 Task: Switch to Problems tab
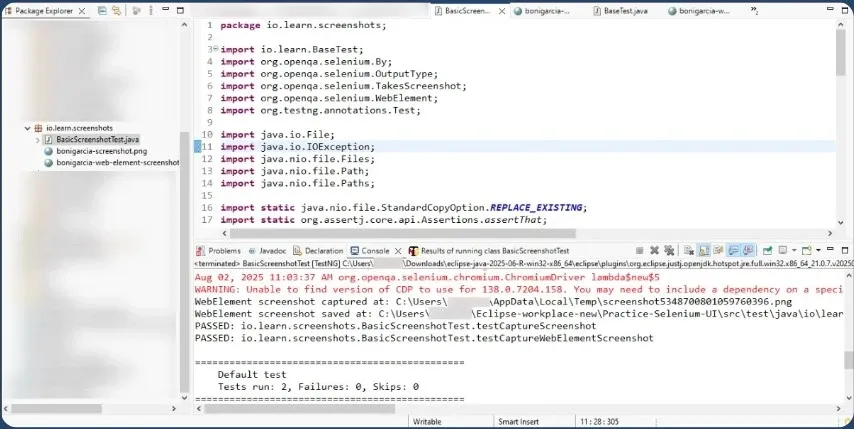[x=218, y=251]
